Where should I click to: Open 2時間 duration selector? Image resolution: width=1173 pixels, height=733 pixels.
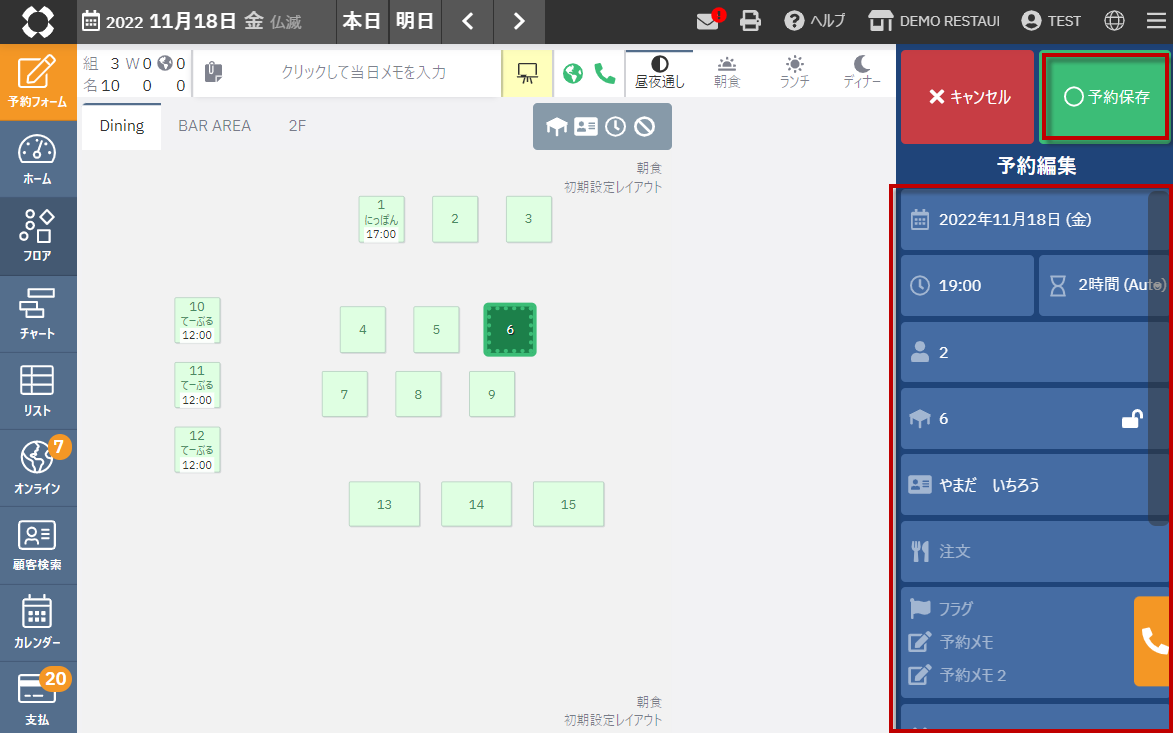click(1104, 286)
